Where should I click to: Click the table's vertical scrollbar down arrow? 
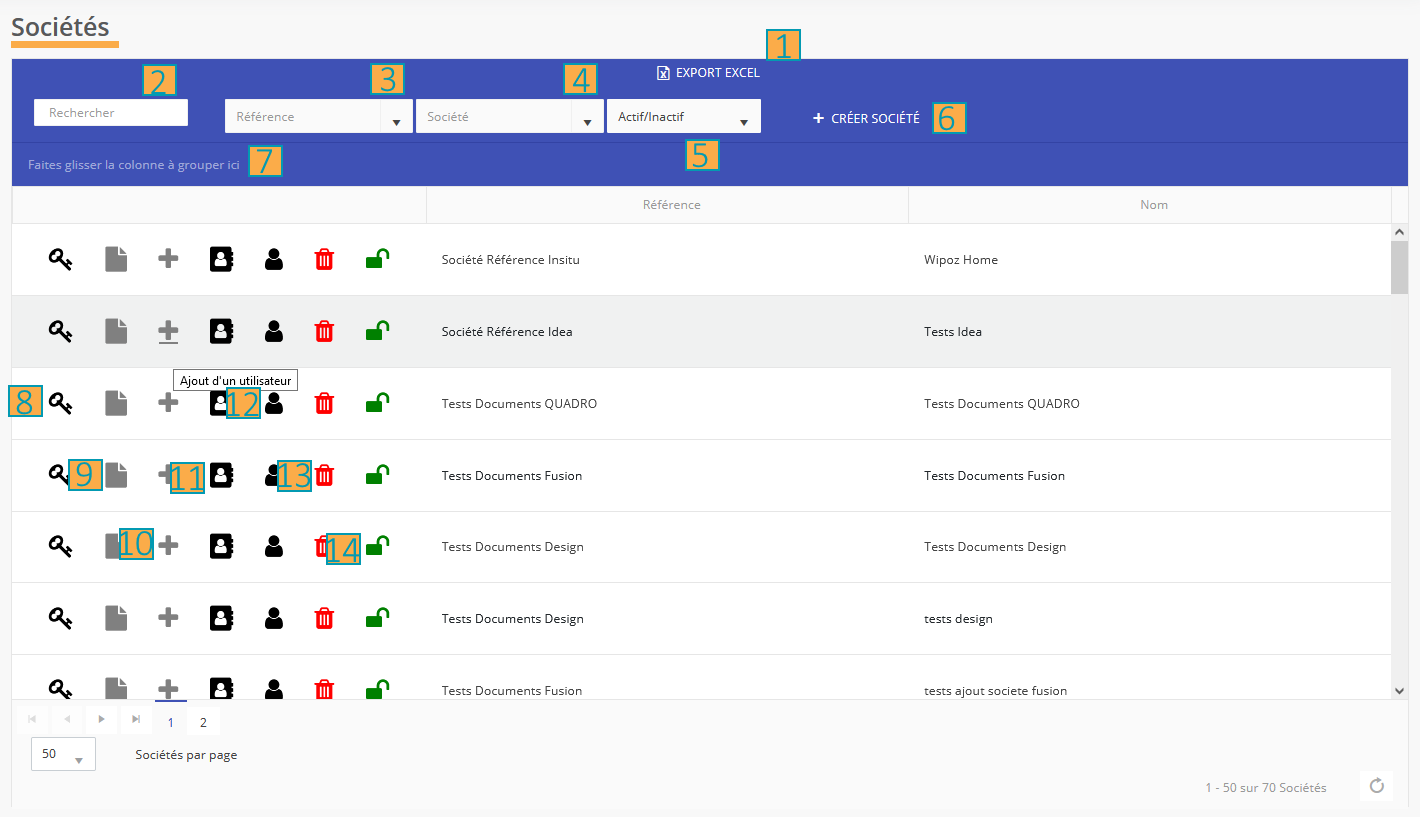tap(1399, 690)
